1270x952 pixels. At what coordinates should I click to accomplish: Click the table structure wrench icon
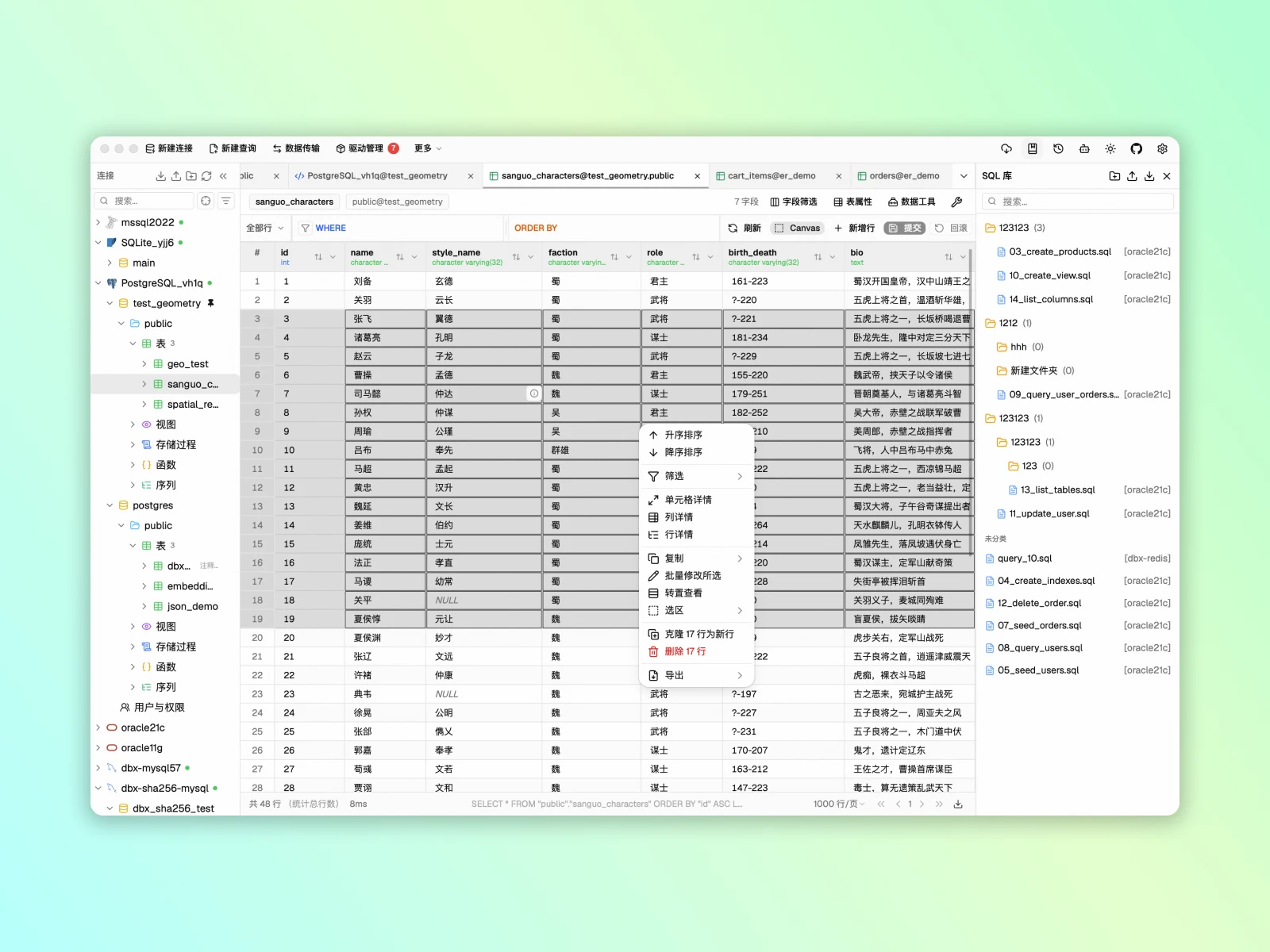point(956,202)
